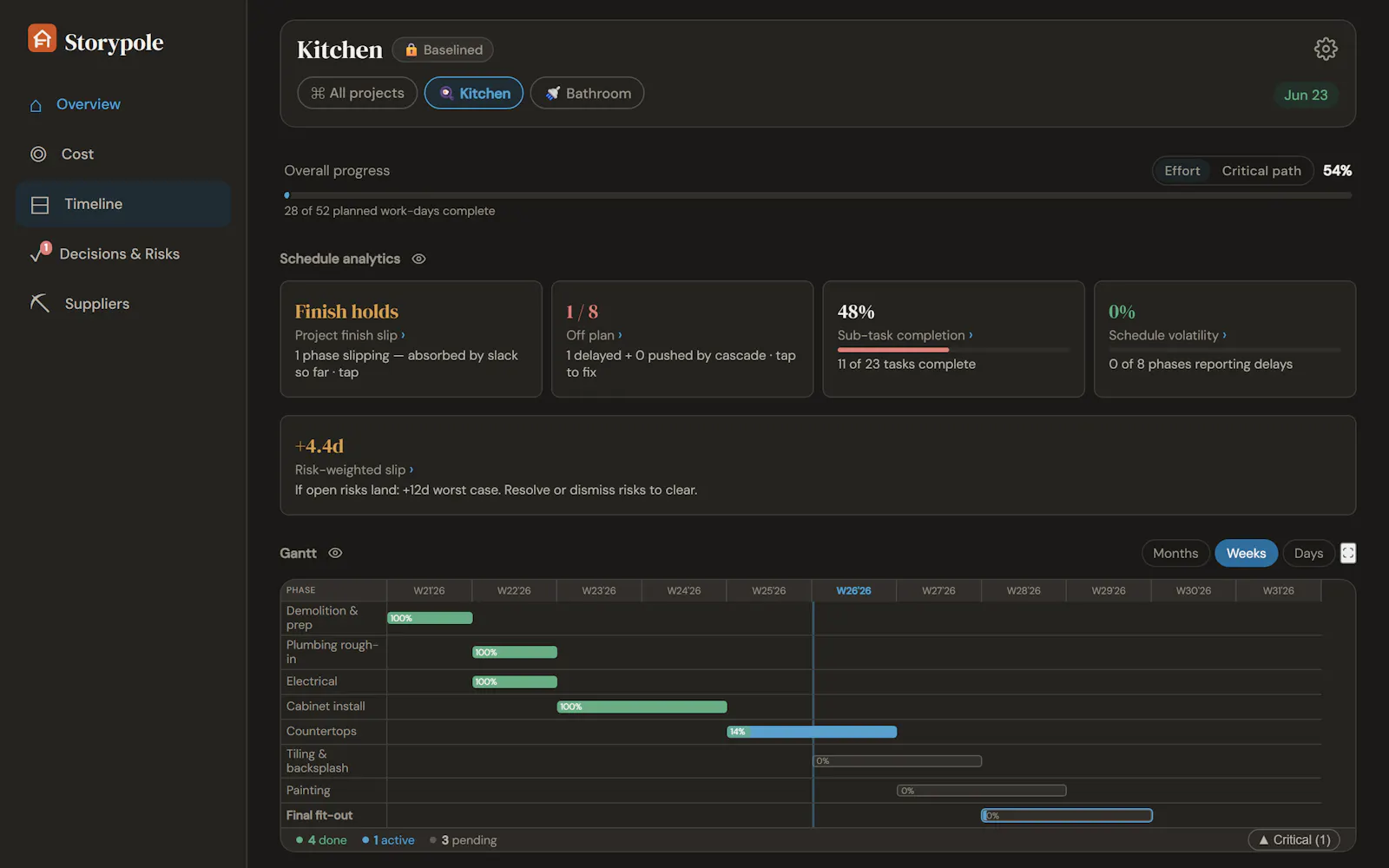1389x868 pixels.
Task: Expand Schedule volatility details
Action: click(x=1168, y=335)
